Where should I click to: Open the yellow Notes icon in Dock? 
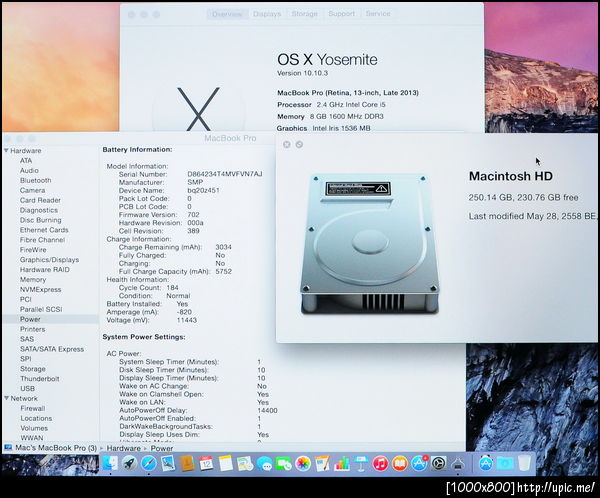(225, 464)
